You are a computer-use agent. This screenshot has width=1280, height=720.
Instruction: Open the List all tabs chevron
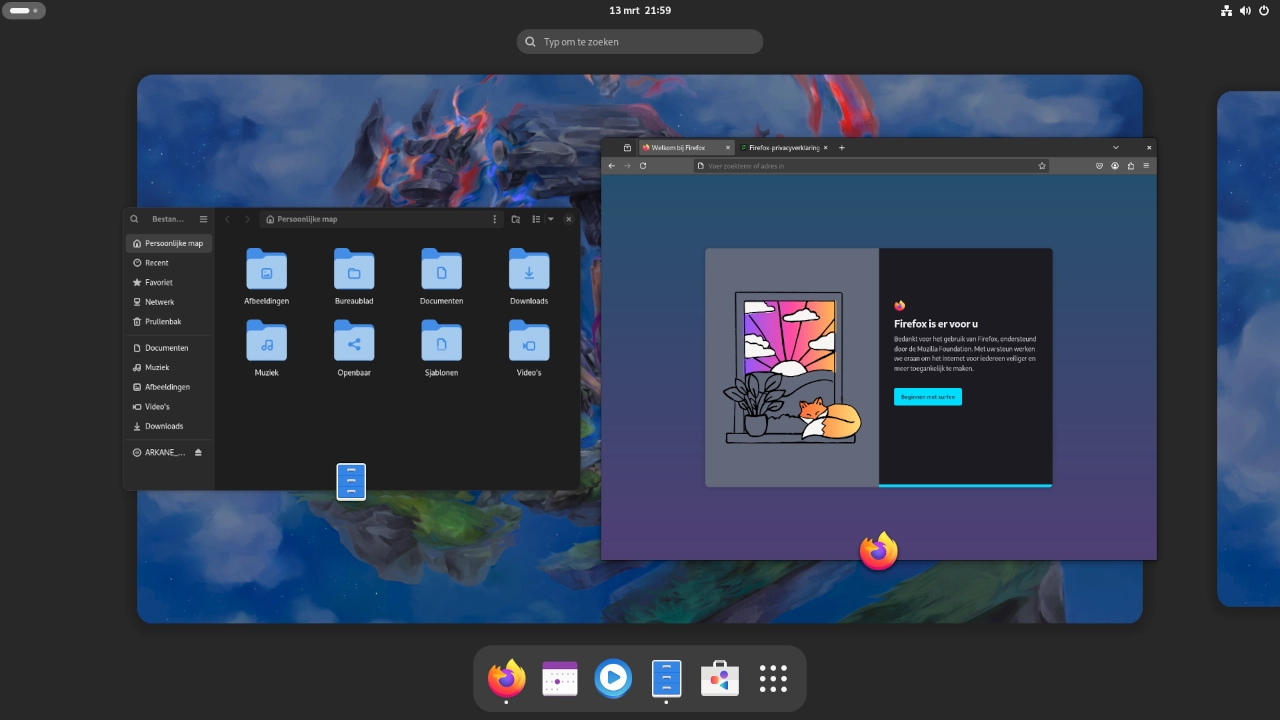(x=1116, y=147)
